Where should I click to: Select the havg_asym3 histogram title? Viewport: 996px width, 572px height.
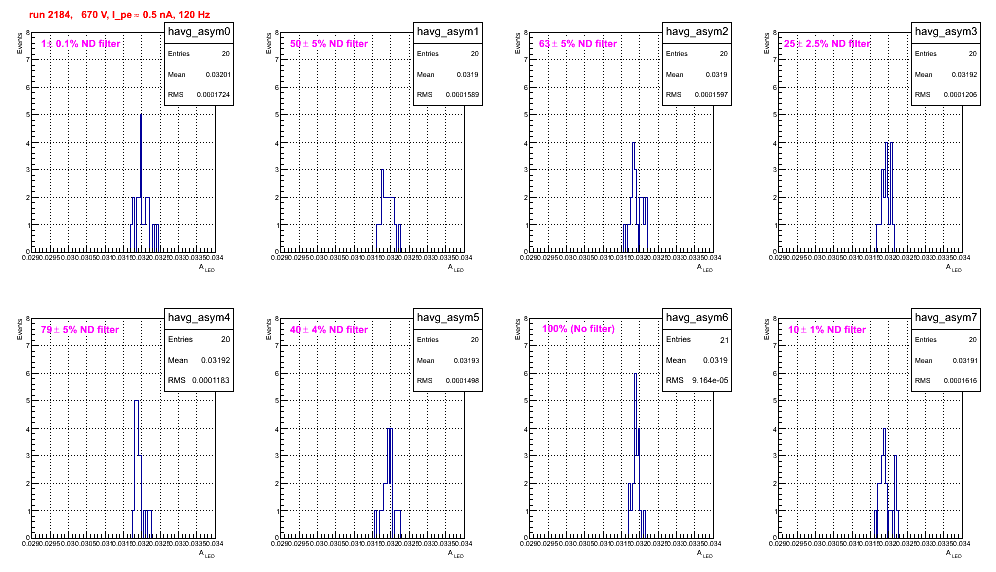946,31
